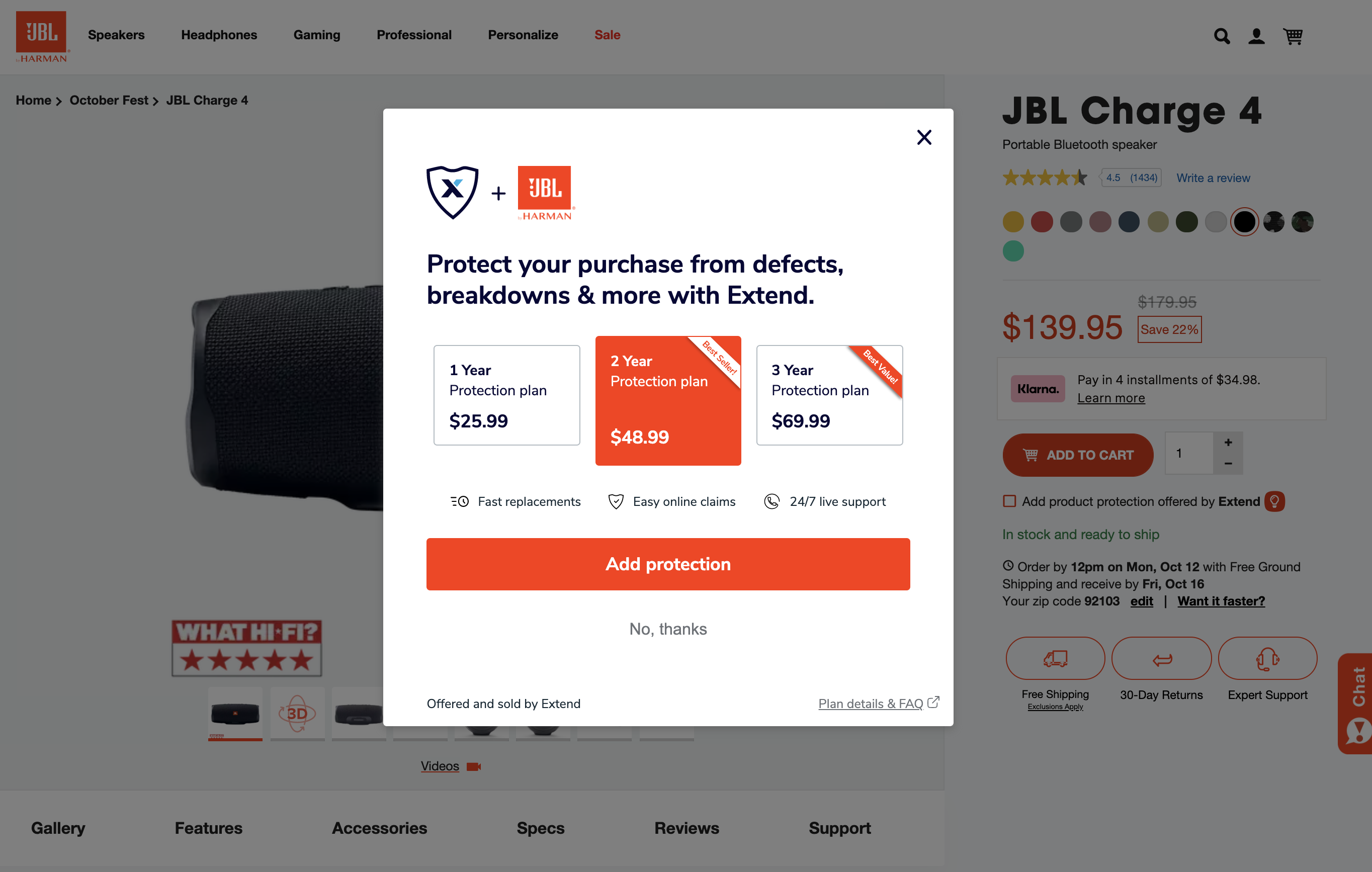
Task: Open the search icon in header
Action: pos(1221,36)
